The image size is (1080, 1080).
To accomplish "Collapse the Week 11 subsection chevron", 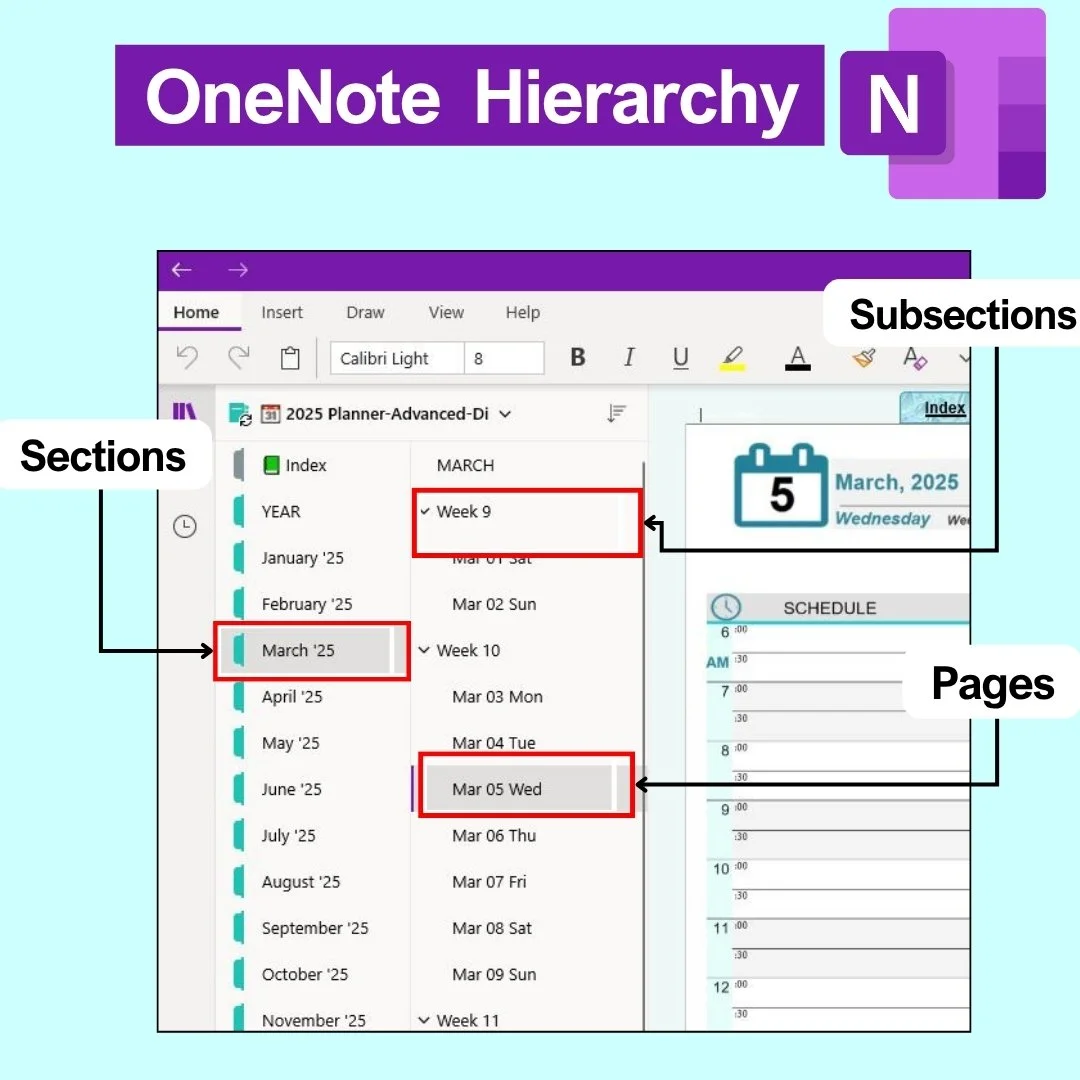I will coord(424,1020).
